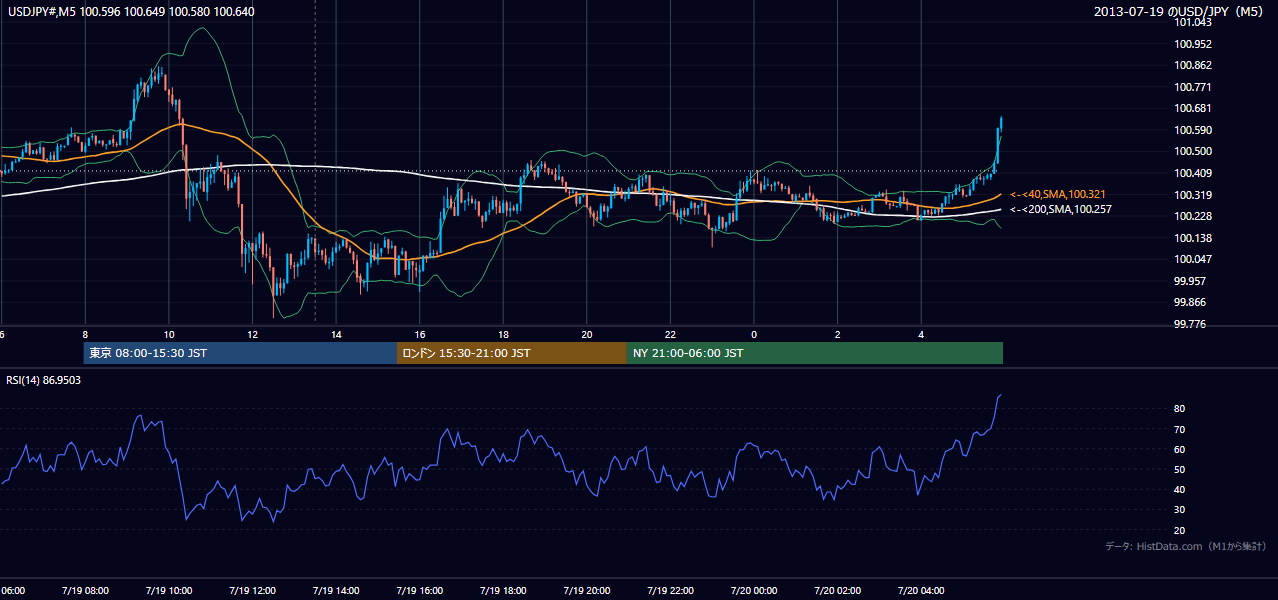Click RSI axis level 60
The image size is (1278, 600).
[x=1180, y=449]
